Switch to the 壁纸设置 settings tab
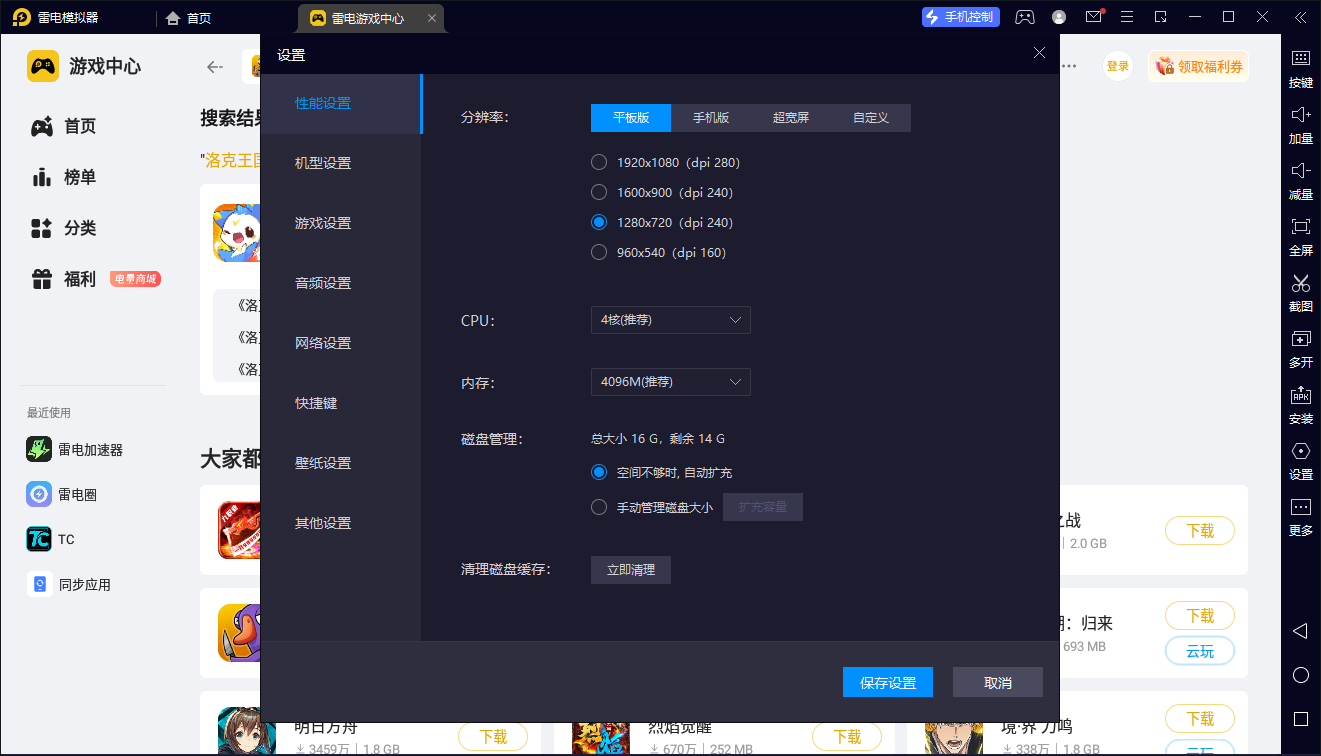 (341, 463)
